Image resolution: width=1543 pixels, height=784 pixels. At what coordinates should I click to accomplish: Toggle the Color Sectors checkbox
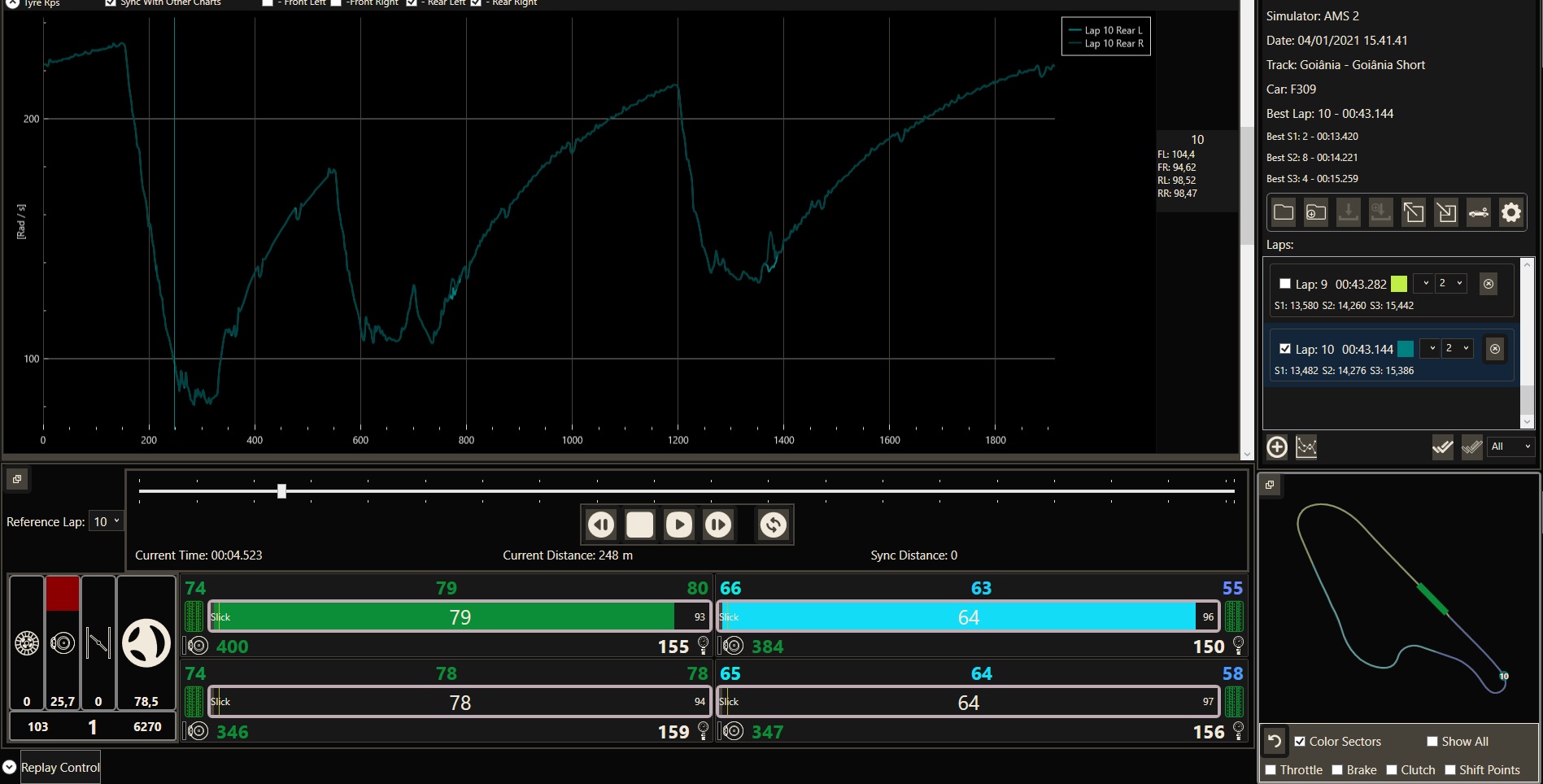click(1300, 742)
